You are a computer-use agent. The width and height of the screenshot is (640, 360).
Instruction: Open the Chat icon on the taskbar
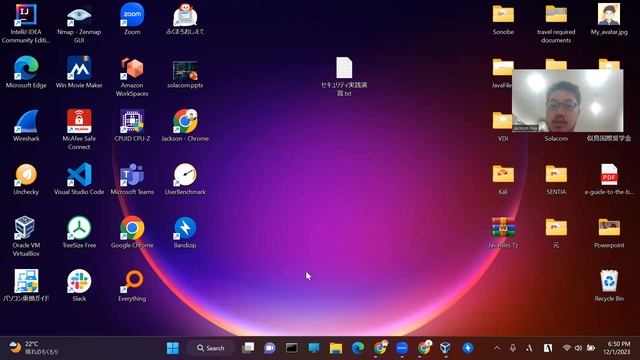[269, 348]
